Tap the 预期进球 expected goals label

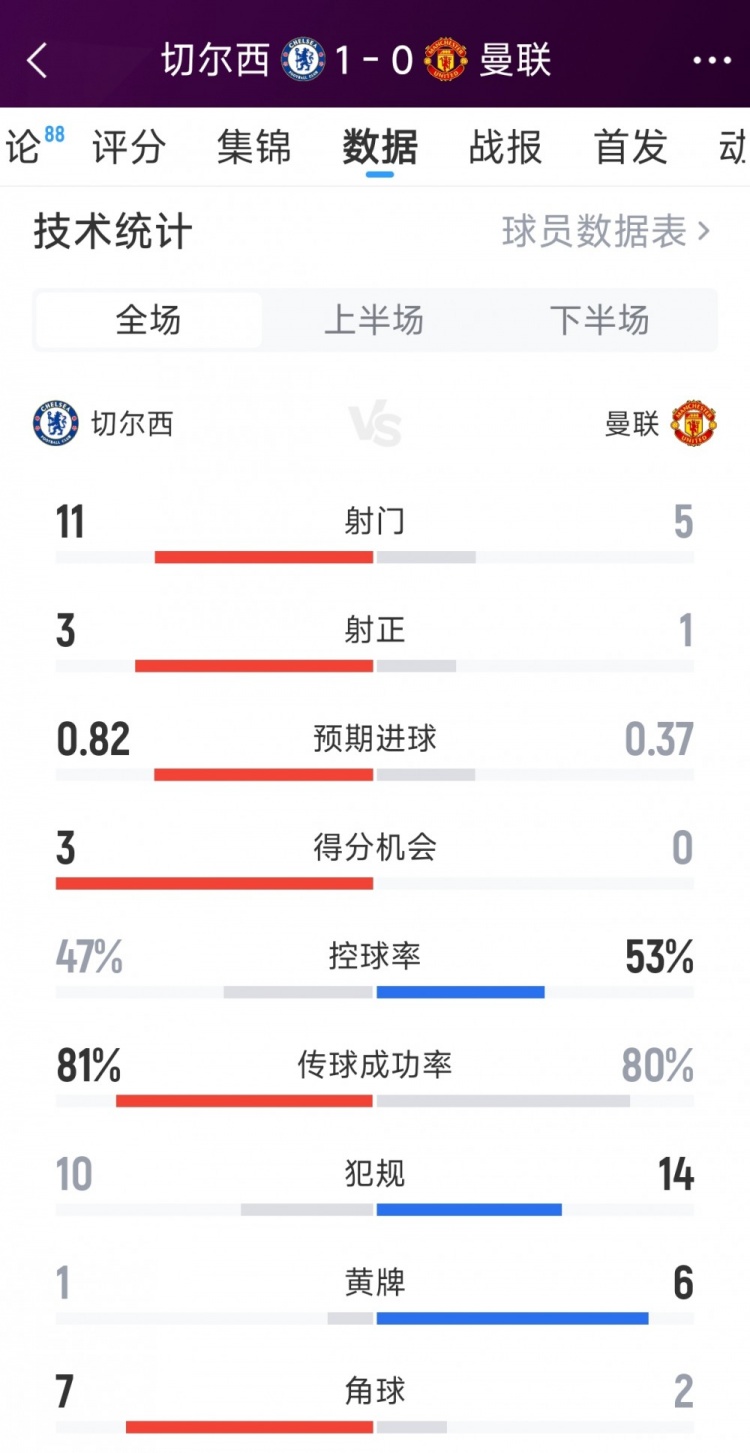point(375,739)
